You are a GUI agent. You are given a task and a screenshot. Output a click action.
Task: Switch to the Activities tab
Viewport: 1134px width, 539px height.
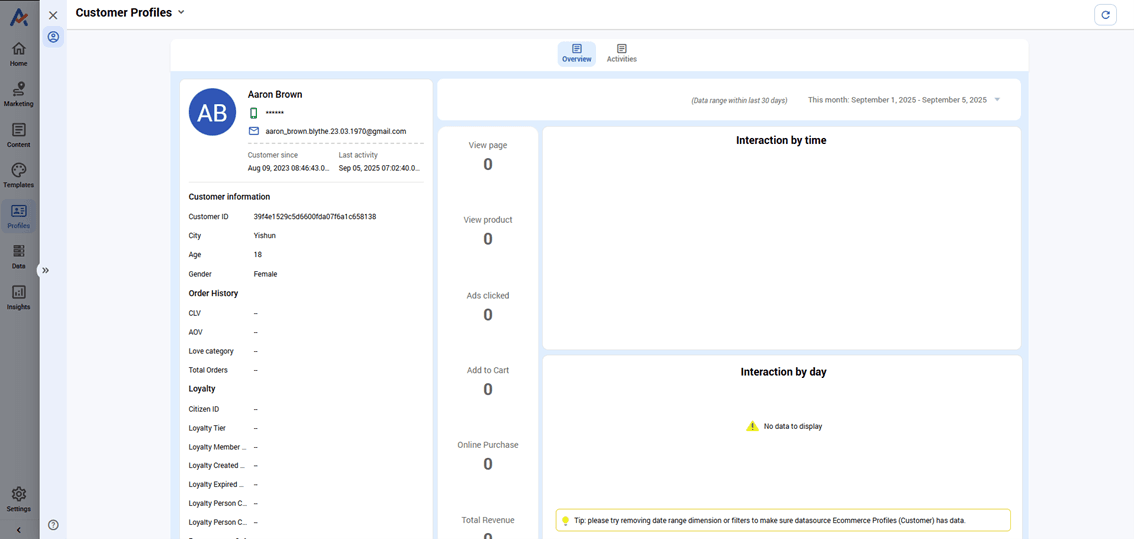point(621,53)
